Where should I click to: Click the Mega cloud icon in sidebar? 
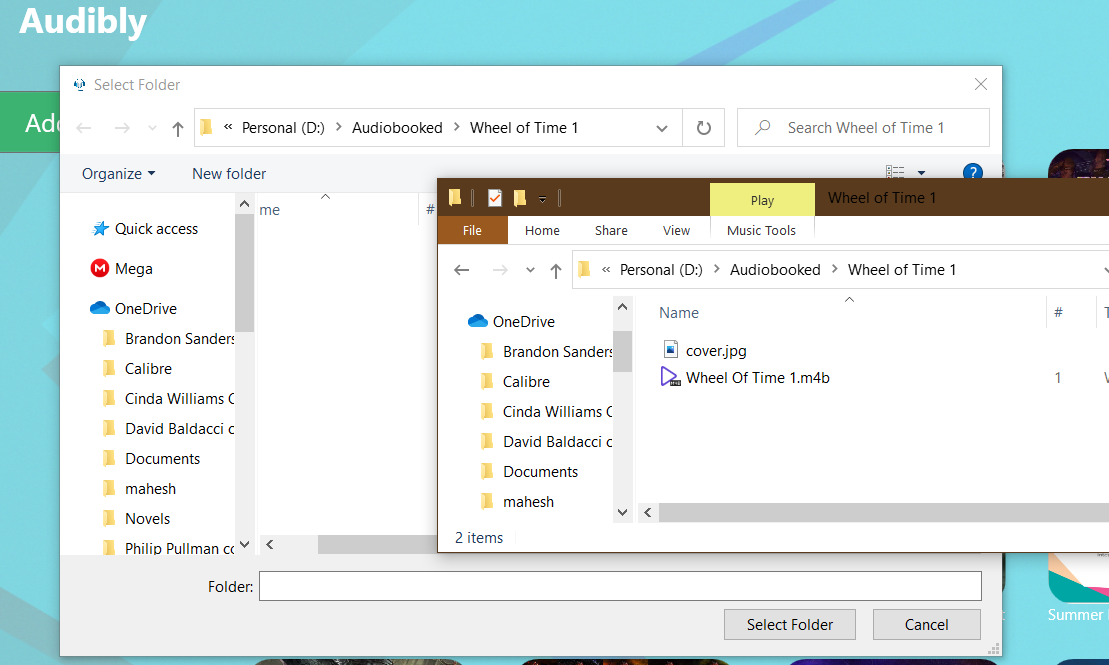[100, 269]
